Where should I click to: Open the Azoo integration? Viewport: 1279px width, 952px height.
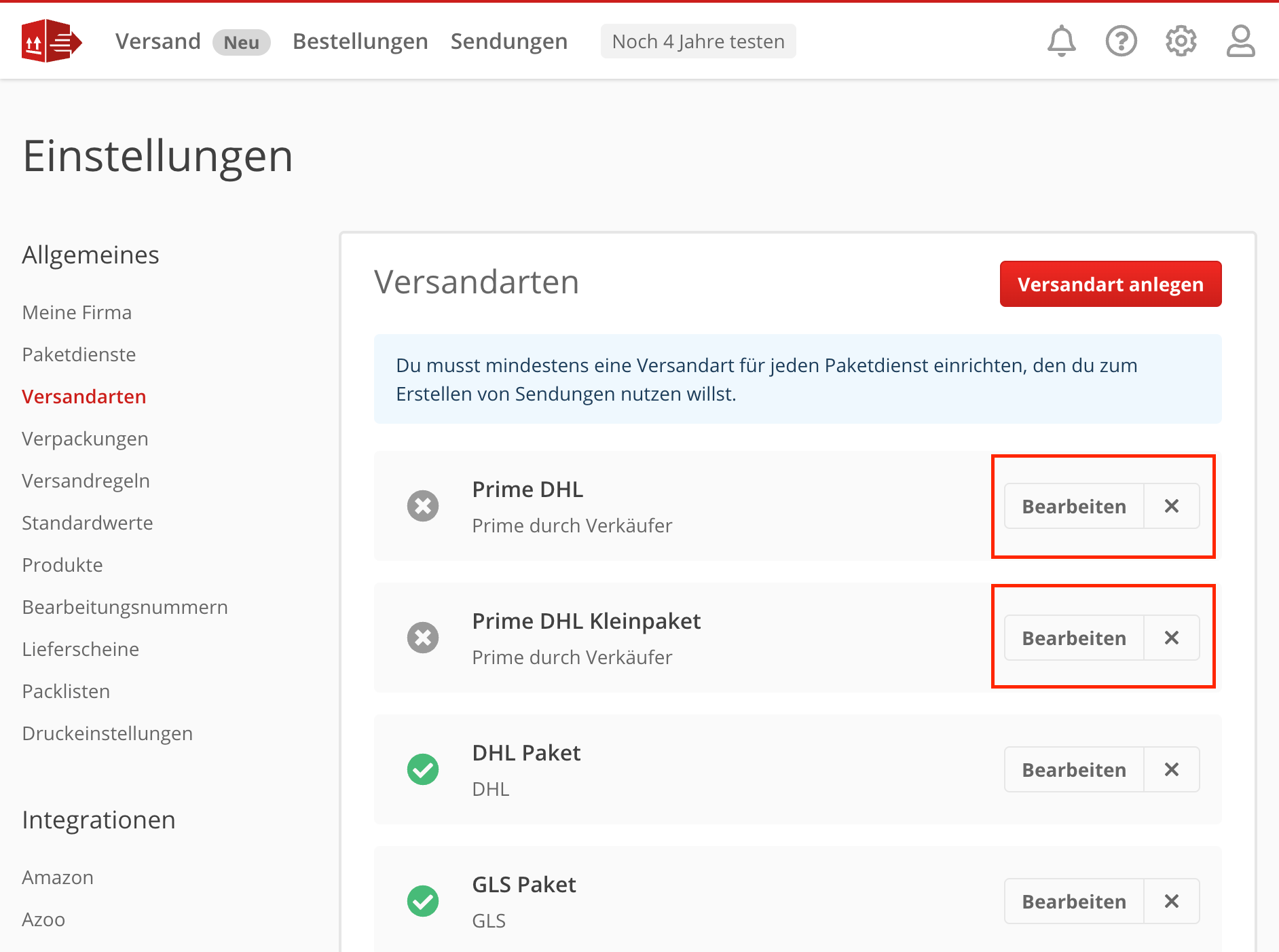coord(43,919)
